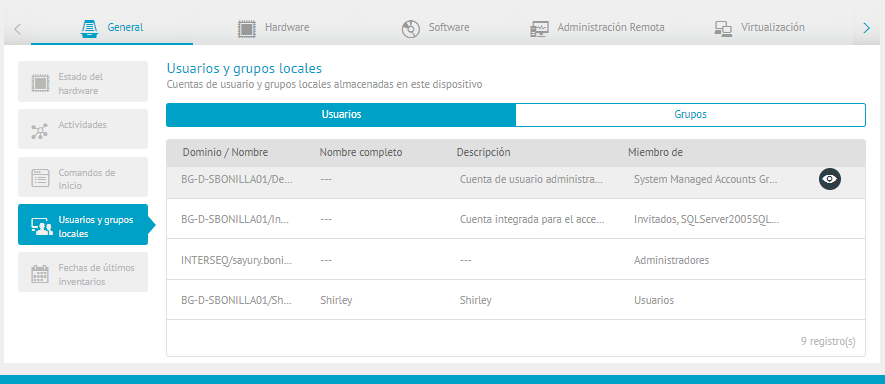
Task: Click the Actividades network icon
Action: (x=40, y=130)
